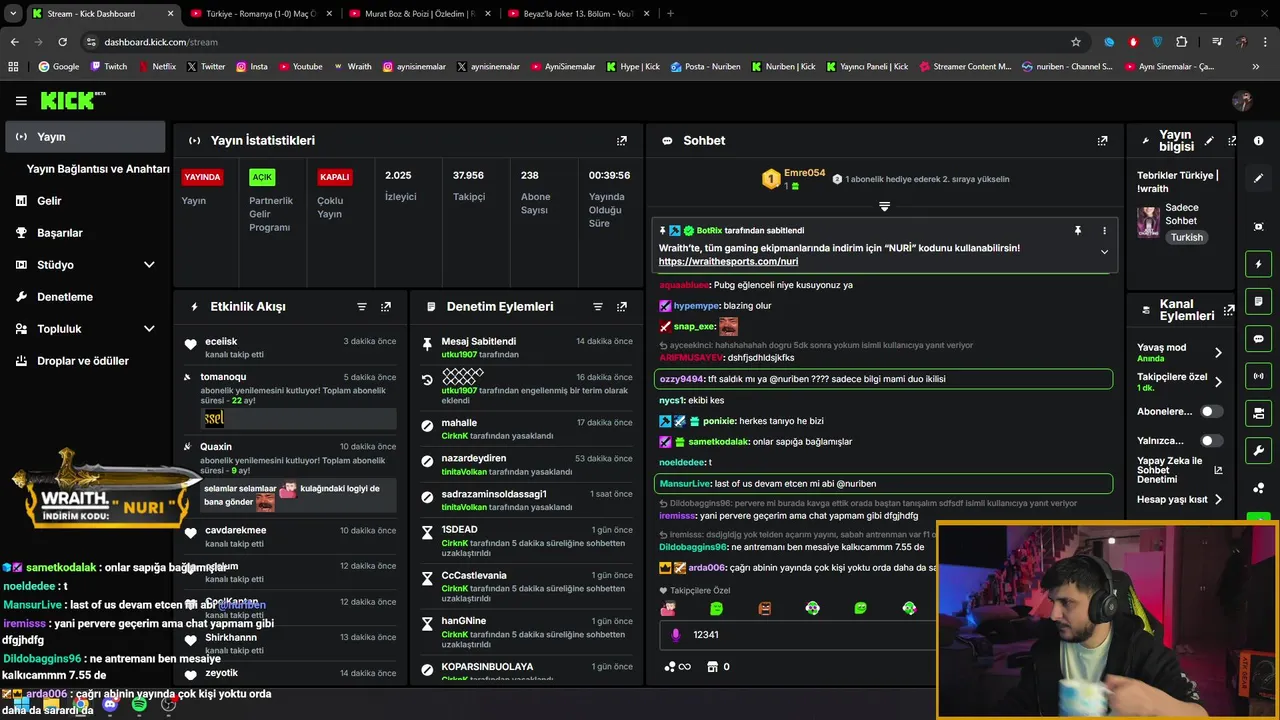This screenshot has width=1280, height=720.
Task: Filter the Denetim Eylemleri list
Action: coord(598,307)
